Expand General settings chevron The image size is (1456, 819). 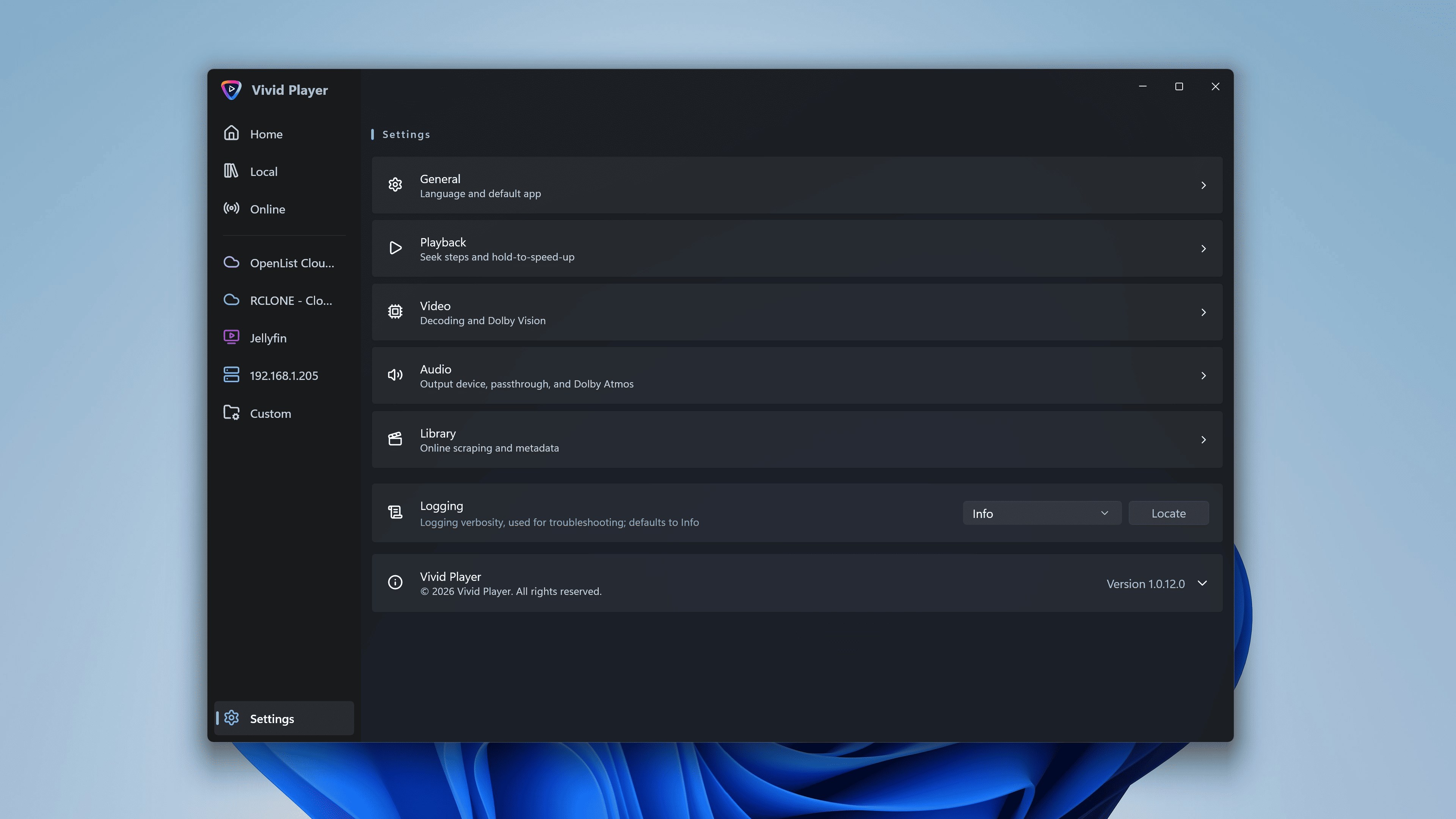1203,185
